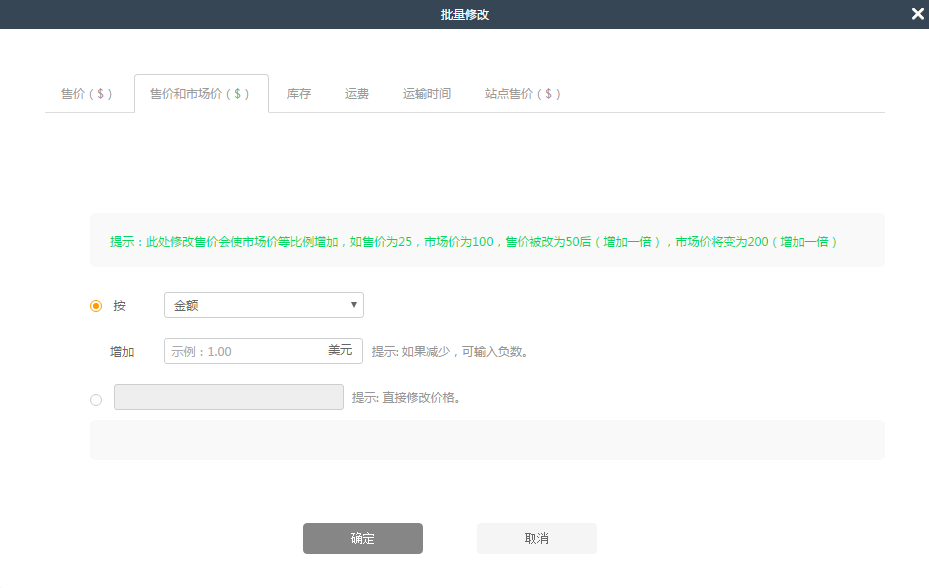Screen dimensions: 929x588
Task: Switch to the 站点售价（$） tab
Action: pos(522,93)
